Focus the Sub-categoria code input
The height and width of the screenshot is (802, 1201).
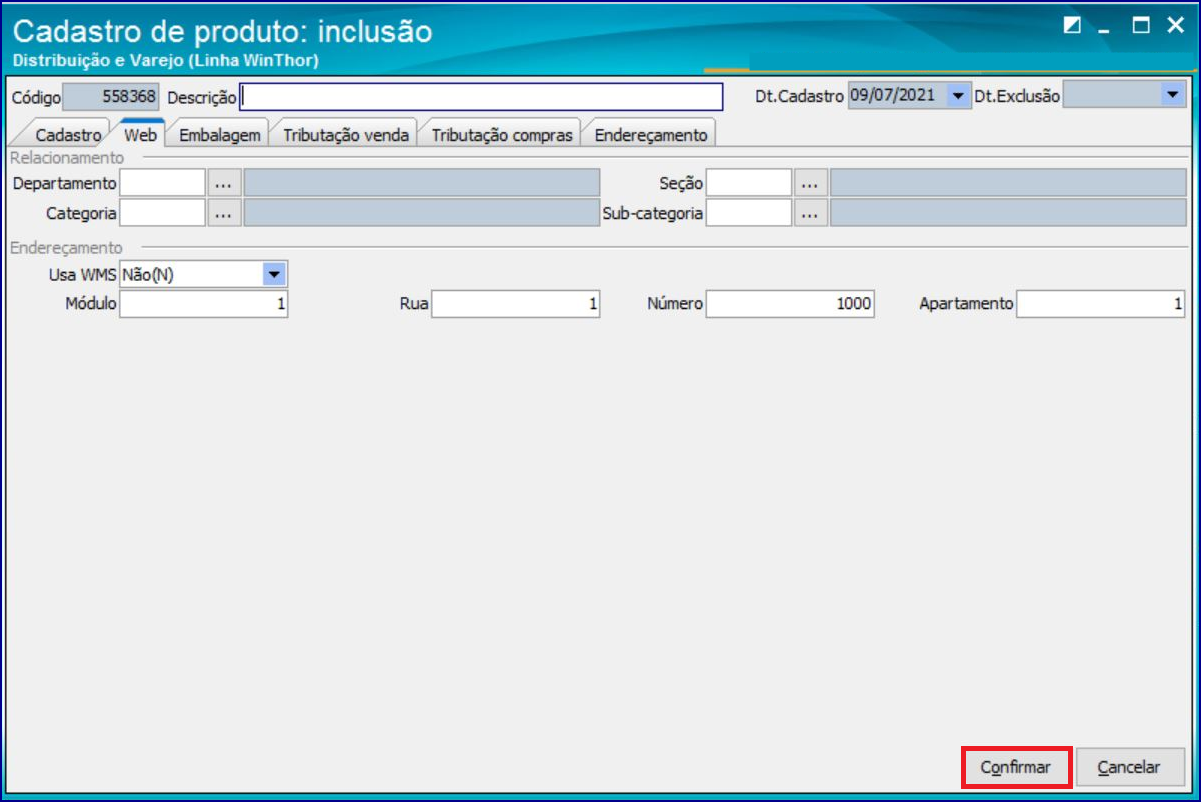pyautogui.click(x=749, y=213)
